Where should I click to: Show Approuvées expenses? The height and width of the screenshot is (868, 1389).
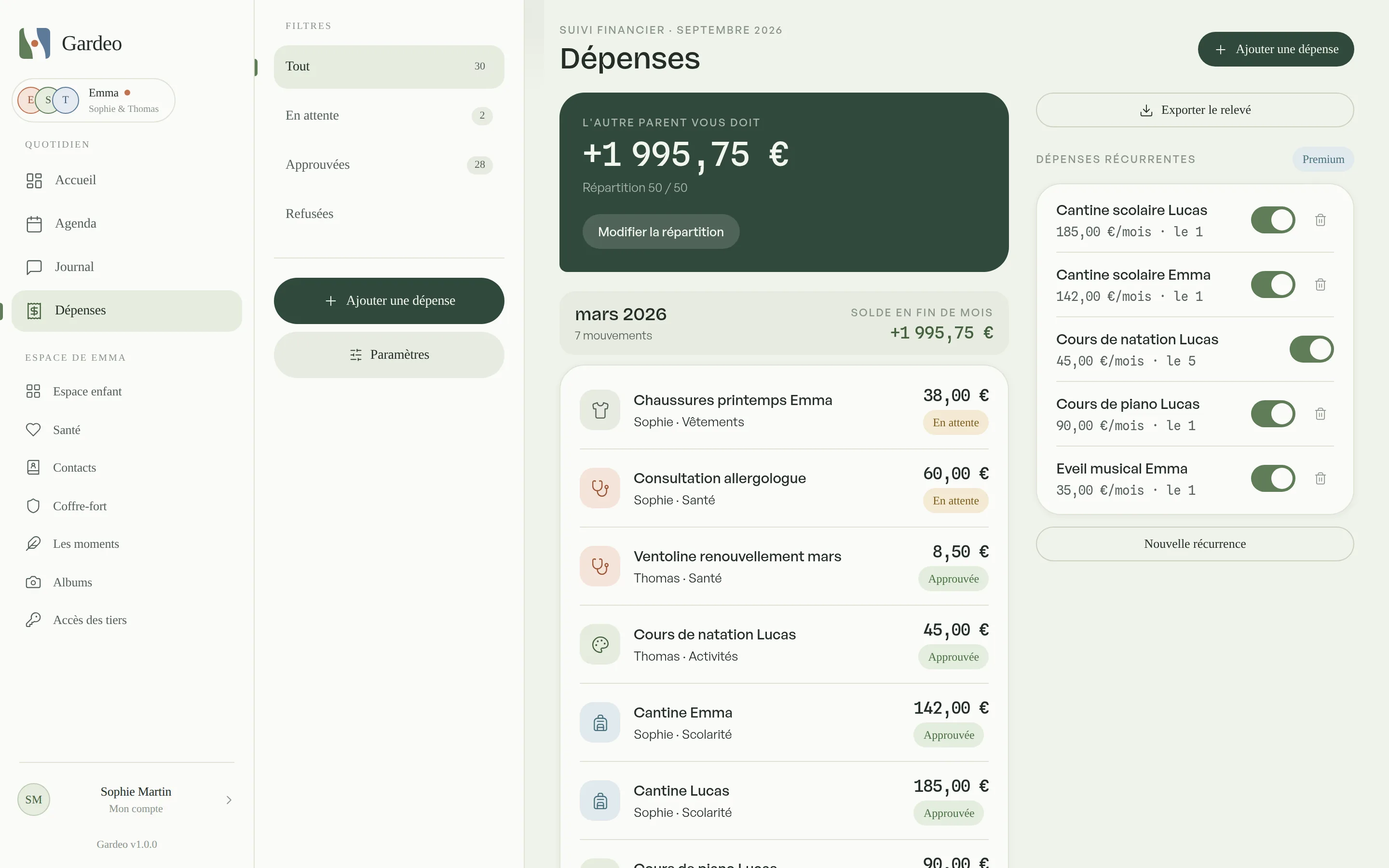389,165
